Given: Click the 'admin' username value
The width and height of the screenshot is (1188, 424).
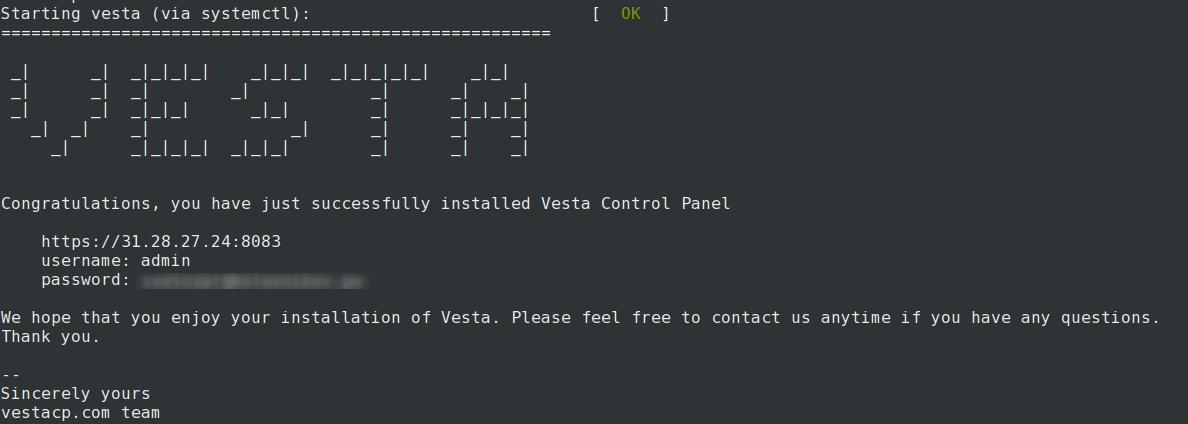Looking at the screenshot, I should click(x=166, y=261).
